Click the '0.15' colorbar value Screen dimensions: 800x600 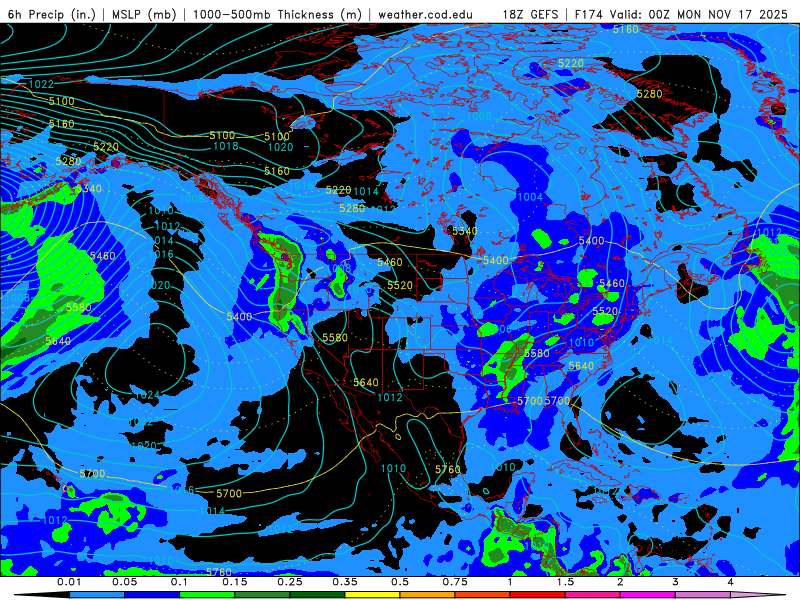[x=235, y=582]
